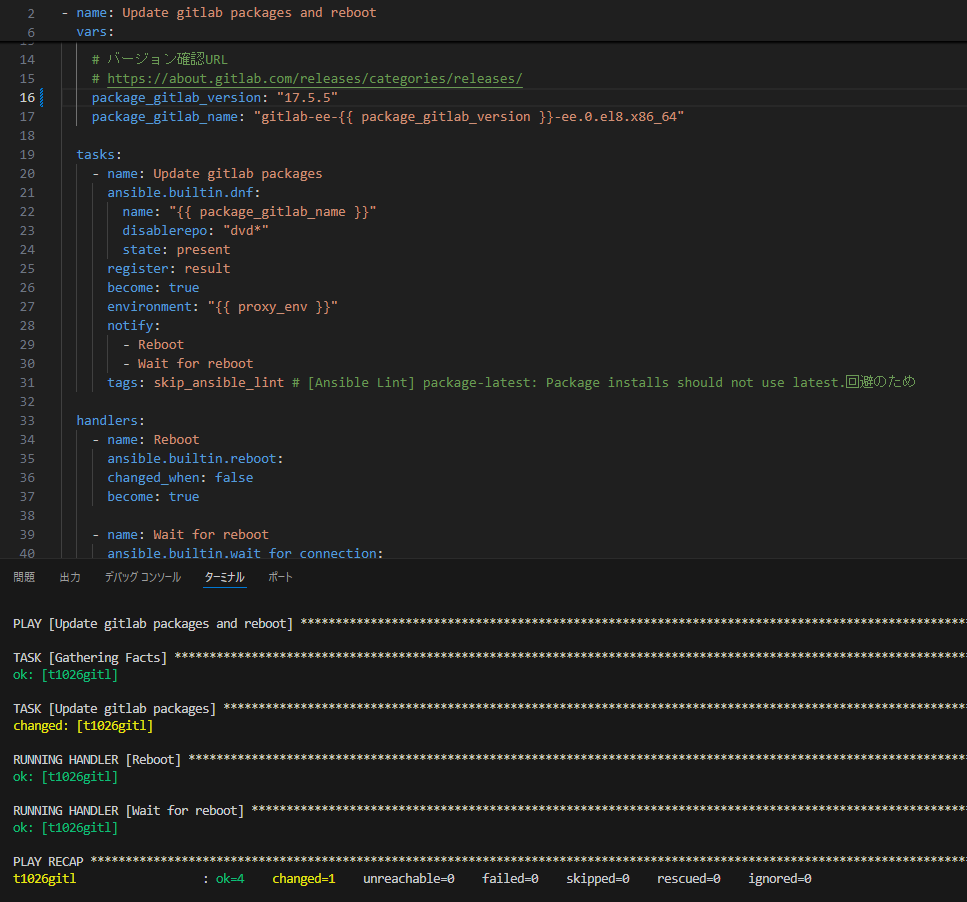Click 'changed=1' in the play recap
The height and width of the screenshot is (902, 967).
click(x=304, y=879)
